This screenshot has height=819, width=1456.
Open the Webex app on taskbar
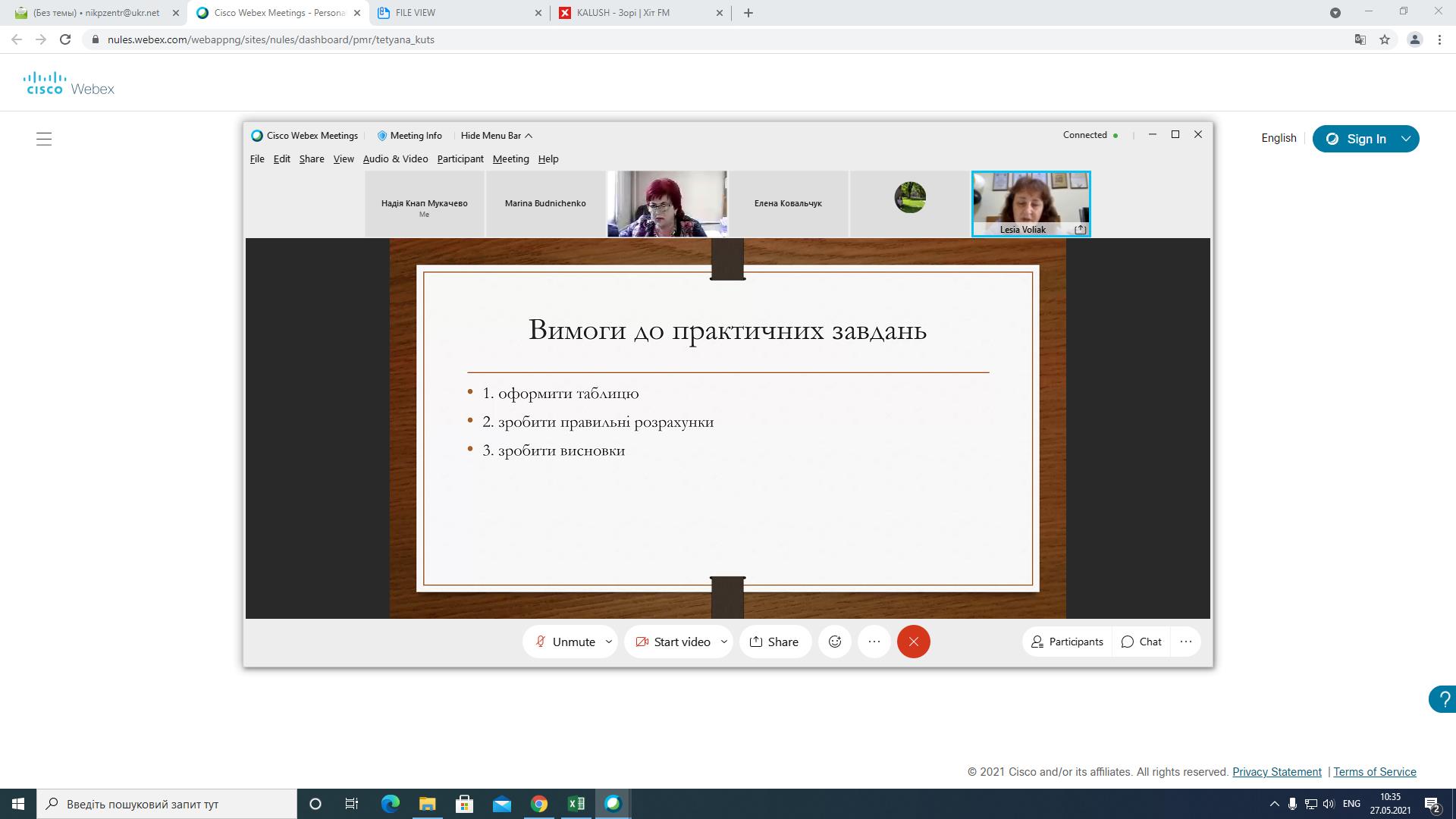pyautogui.click(x=613, y=804)
